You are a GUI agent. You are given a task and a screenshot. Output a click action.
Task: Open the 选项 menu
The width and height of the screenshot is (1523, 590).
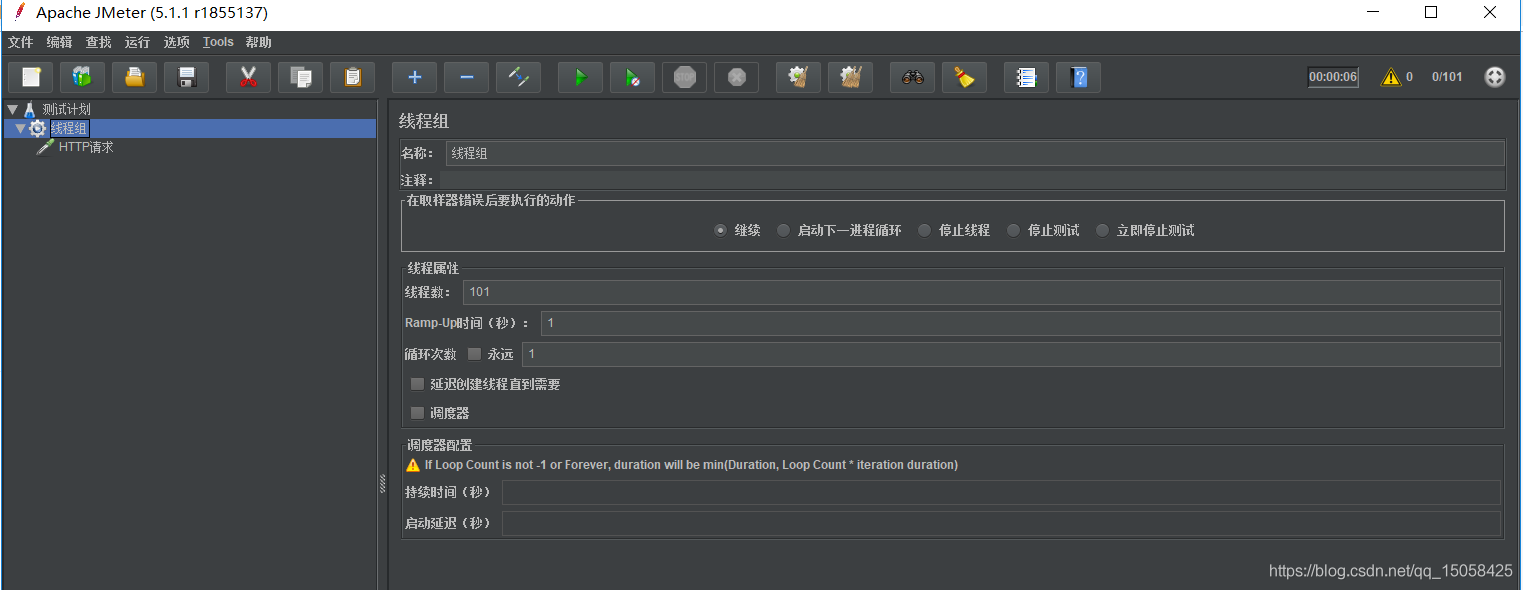tap(176, 42)
